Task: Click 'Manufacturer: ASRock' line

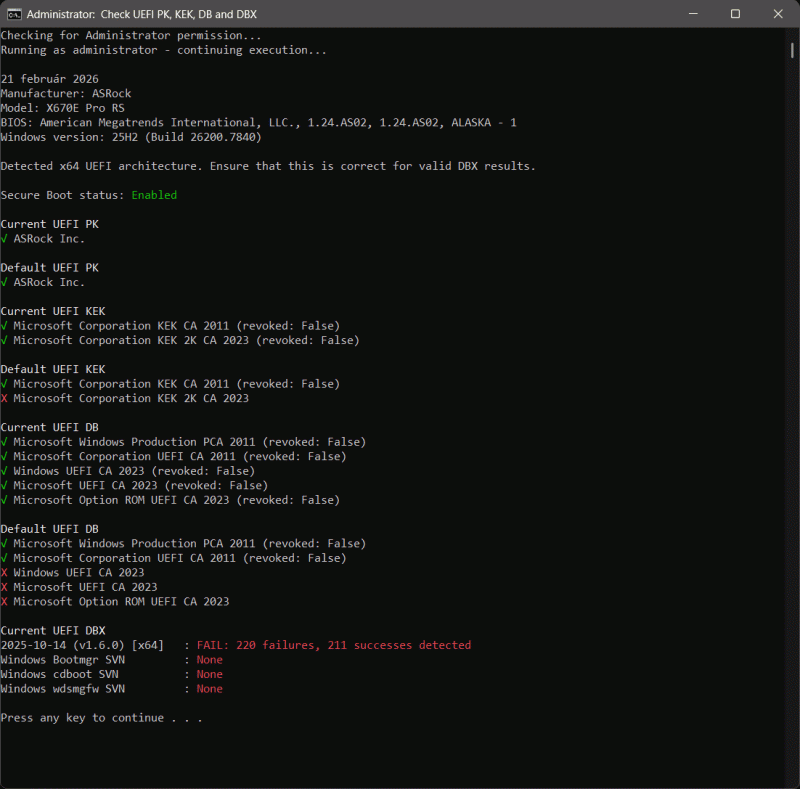Action: pos(66,94)
